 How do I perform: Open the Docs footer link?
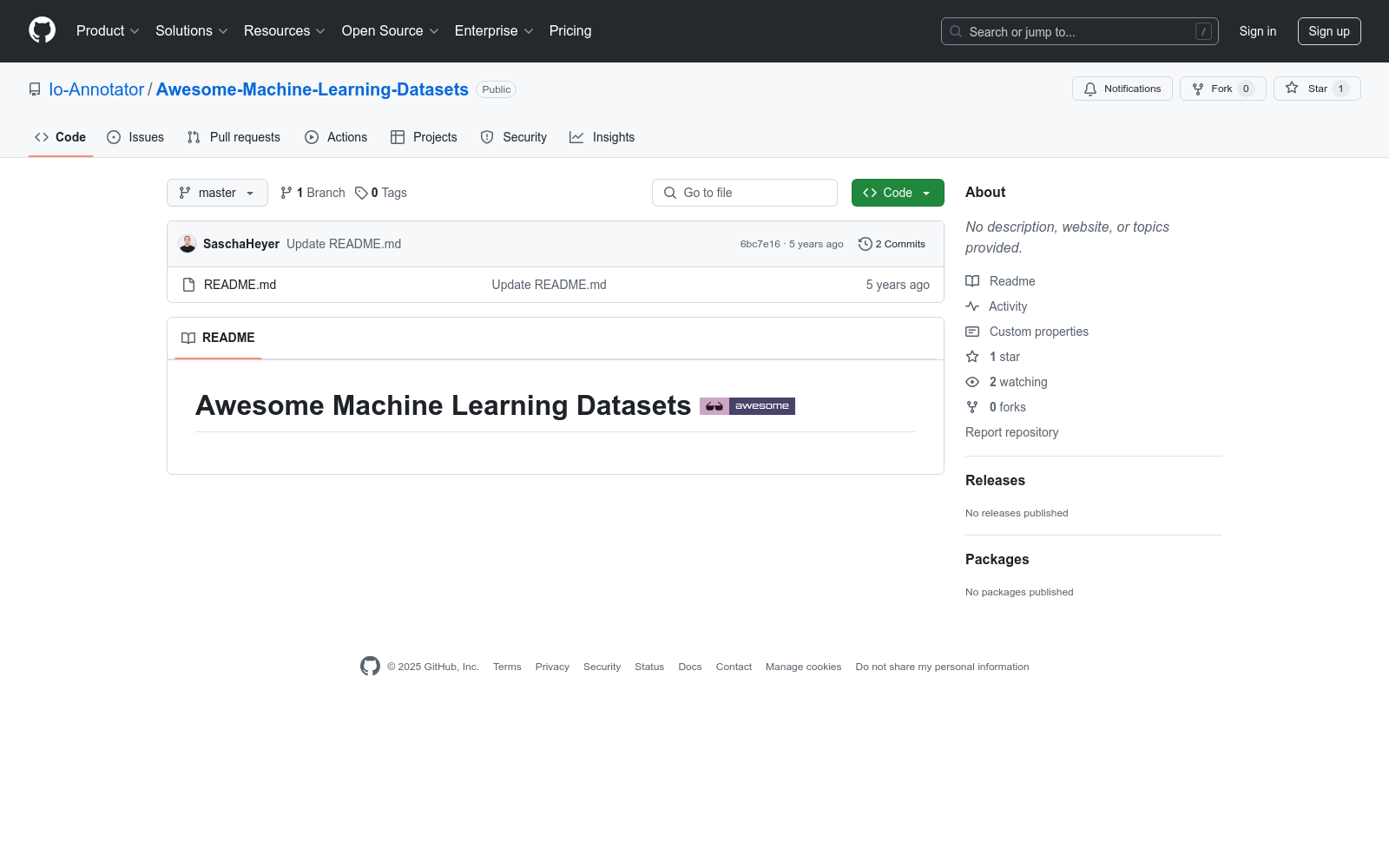coord(690,667)
